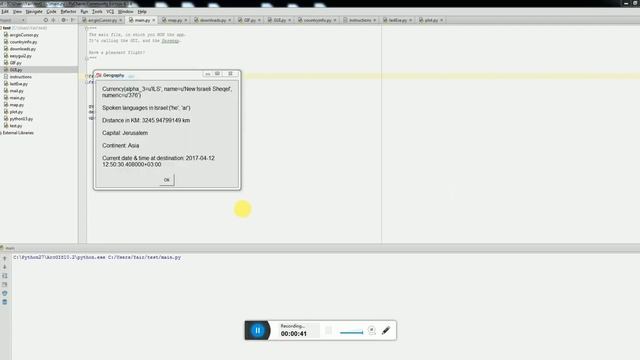
Task: Open the VCS menu
Action: pos(110,12)
